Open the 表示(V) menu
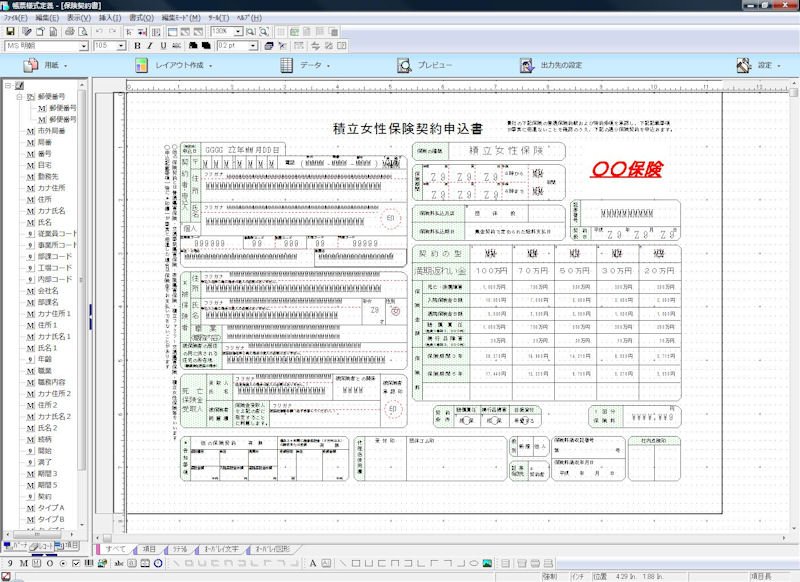 point(79,18)
